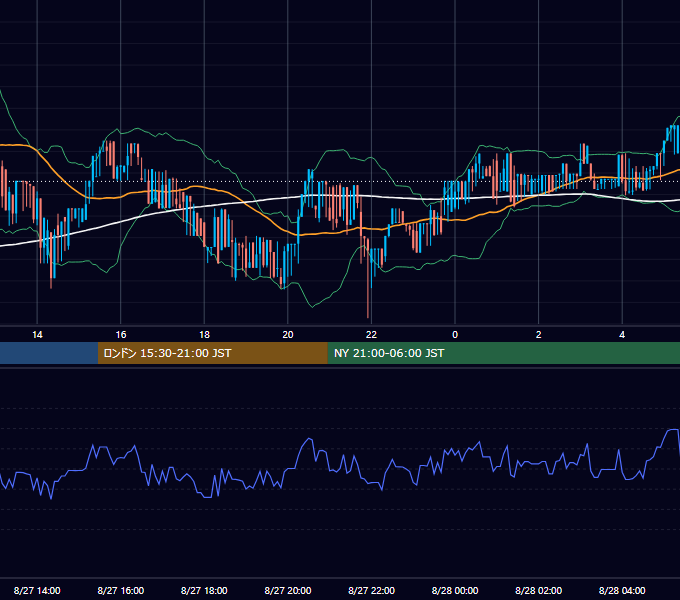Click the ロンドン 15:30-21:00 JST session bar
Screen dimensions: 680x600
[212, 353]
